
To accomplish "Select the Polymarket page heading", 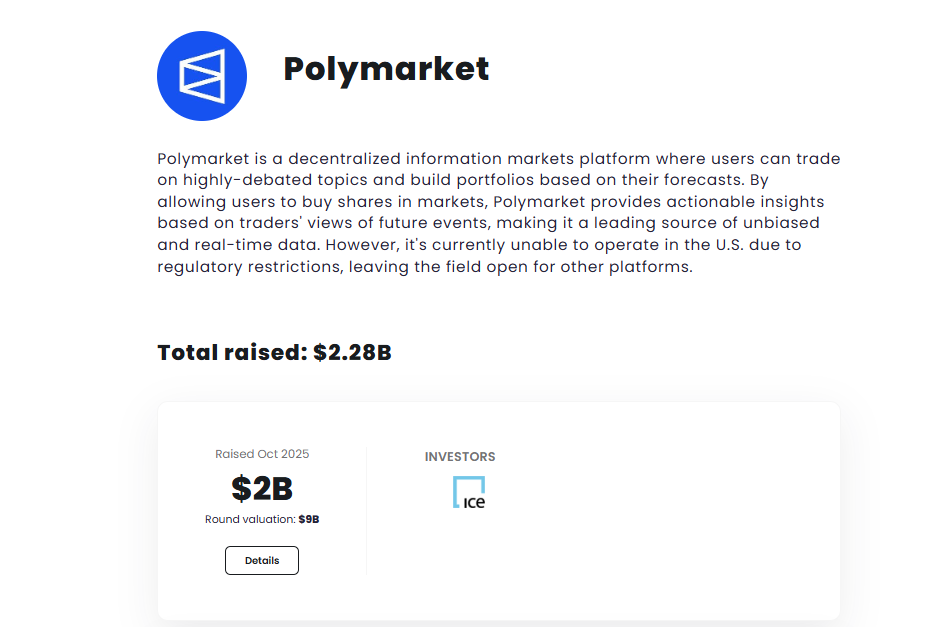I will tap(386, 69).
